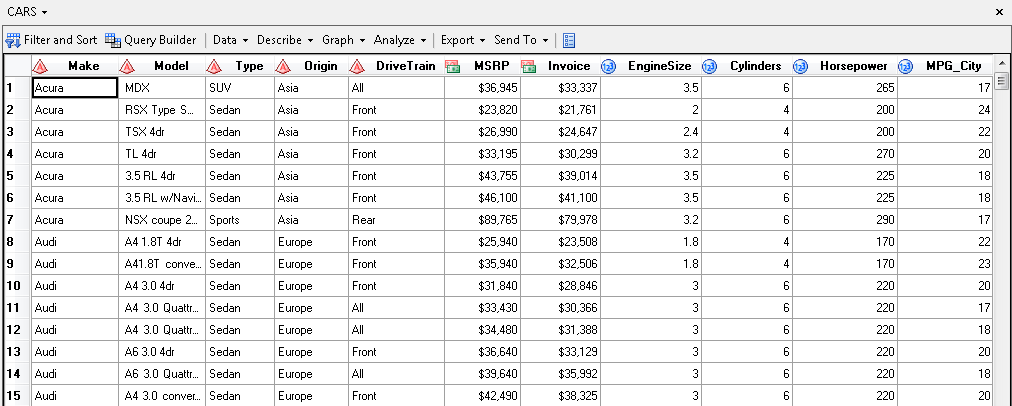
Task: Open the Query Builder
Action: 150,40
